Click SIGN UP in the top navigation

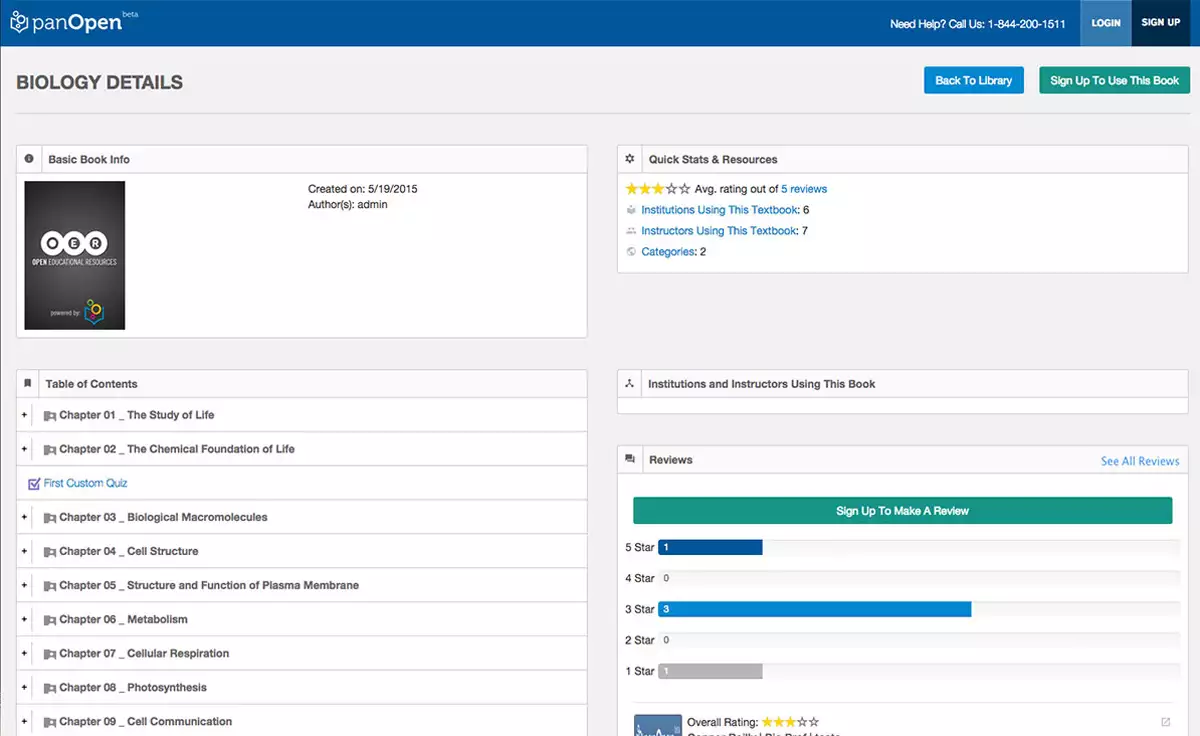point(1160,23)
